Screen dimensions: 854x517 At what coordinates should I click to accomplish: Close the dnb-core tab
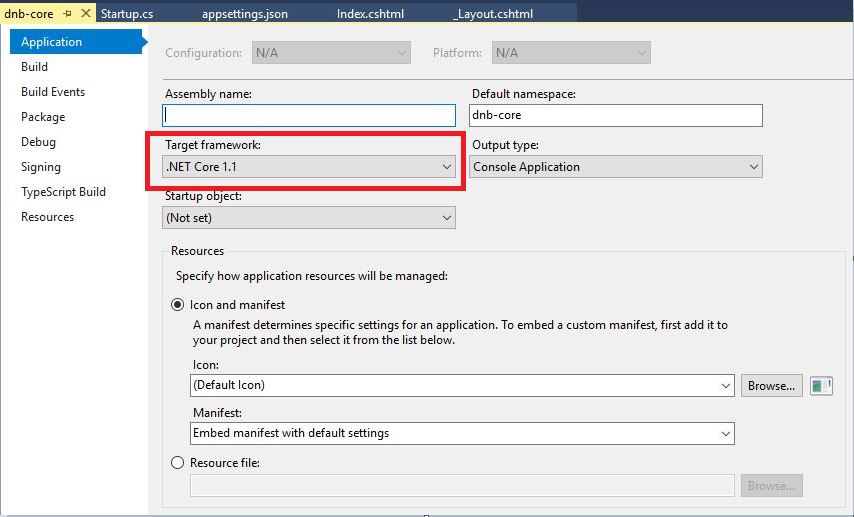pos(85,14)
